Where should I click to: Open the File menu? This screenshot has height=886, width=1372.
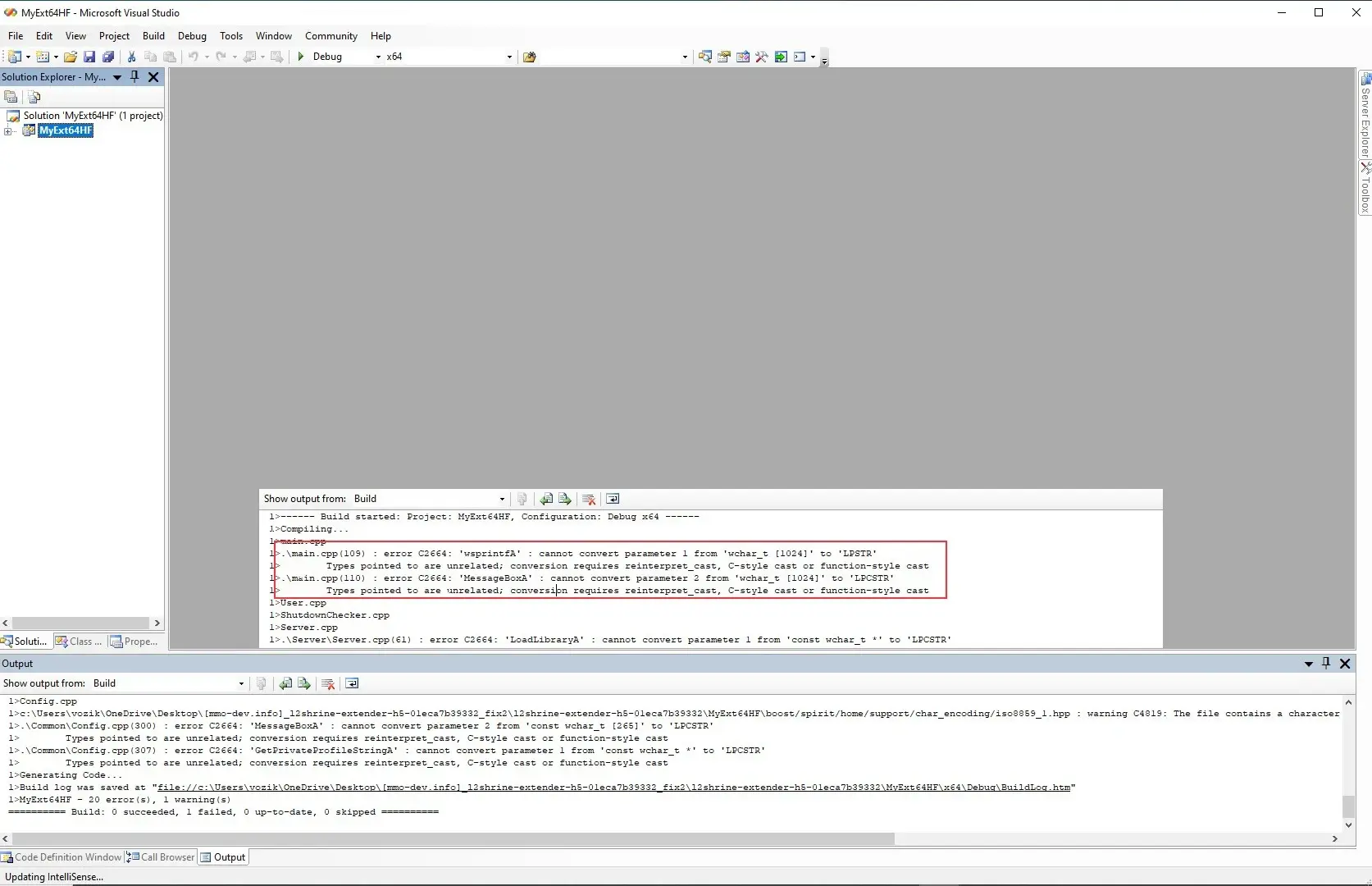coord(16,36)
